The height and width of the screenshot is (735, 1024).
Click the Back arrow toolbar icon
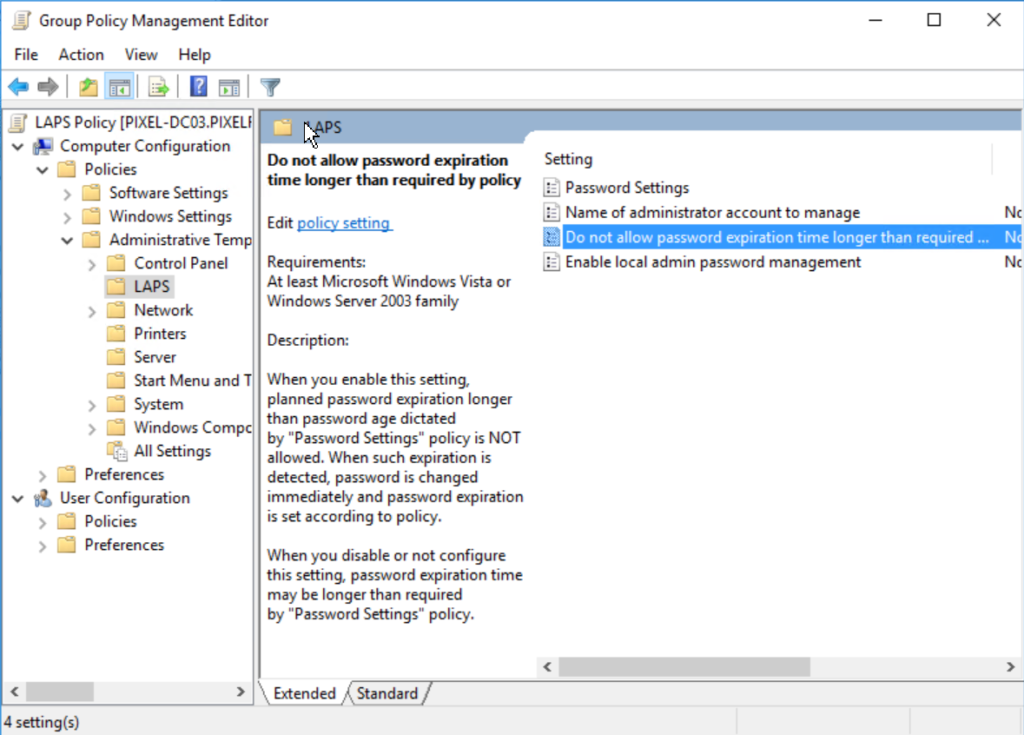click(19, 87)
